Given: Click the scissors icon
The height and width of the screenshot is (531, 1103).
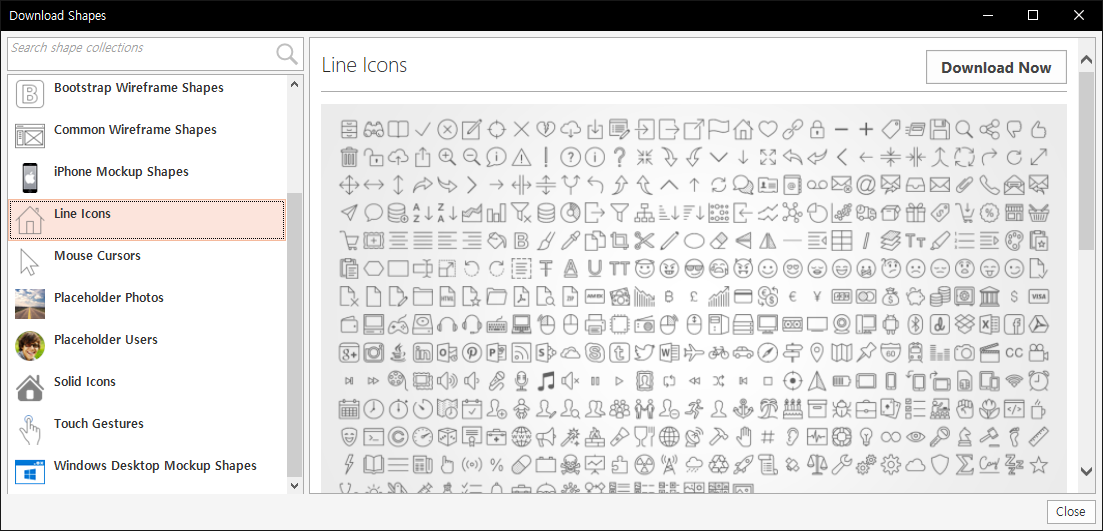Looking at the screenshot, I should pyautogui.click(x=644, y=241).
